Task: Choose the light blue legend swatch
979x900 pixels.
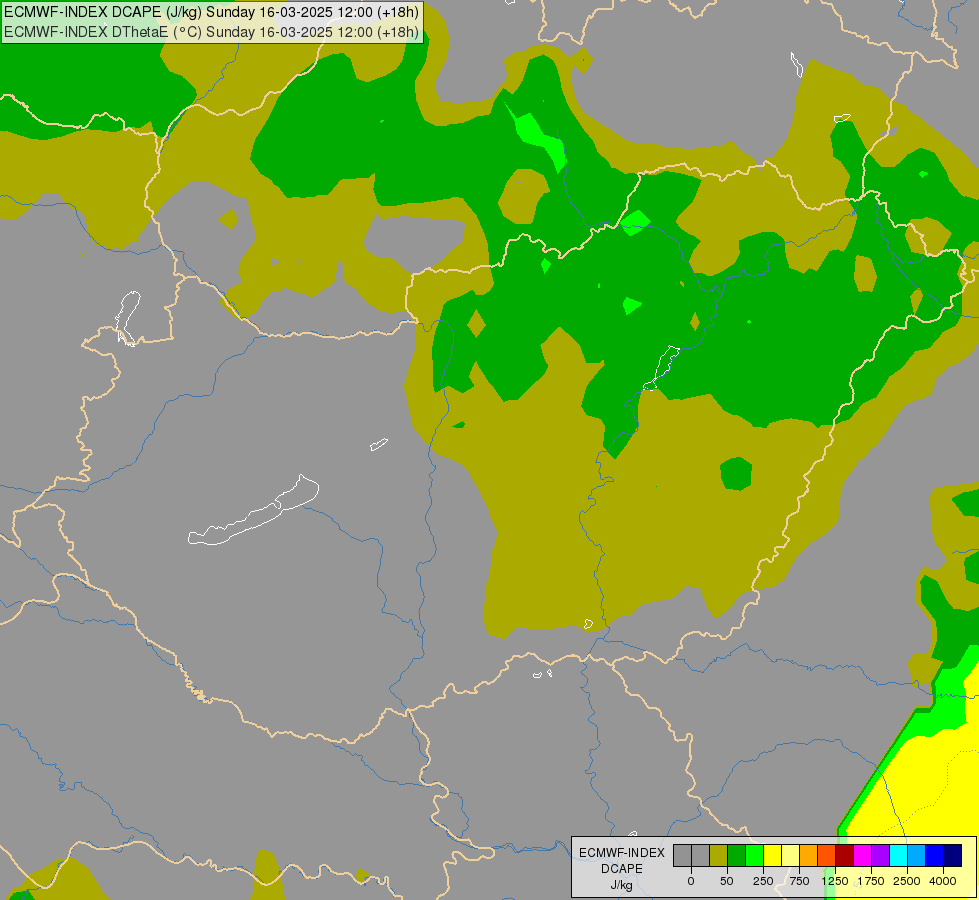Action: pos(917,855)
